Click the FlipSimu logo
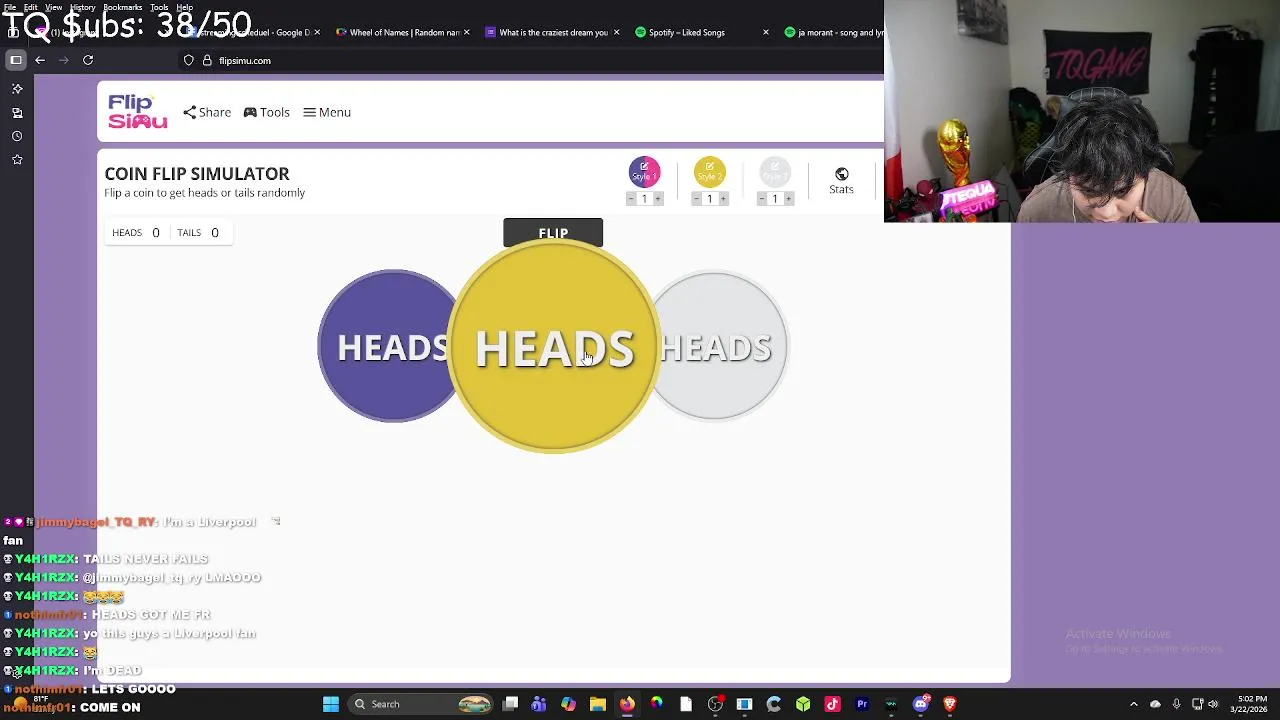 point(138,111)
